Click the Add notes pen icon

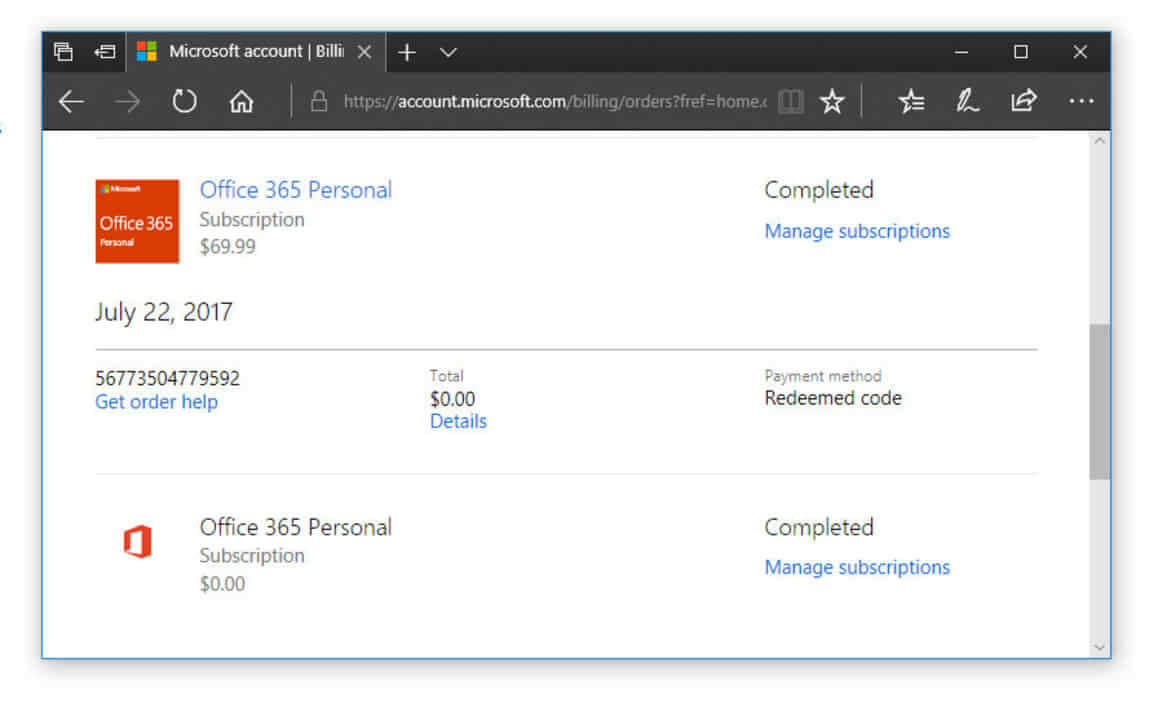click(967, 101)
